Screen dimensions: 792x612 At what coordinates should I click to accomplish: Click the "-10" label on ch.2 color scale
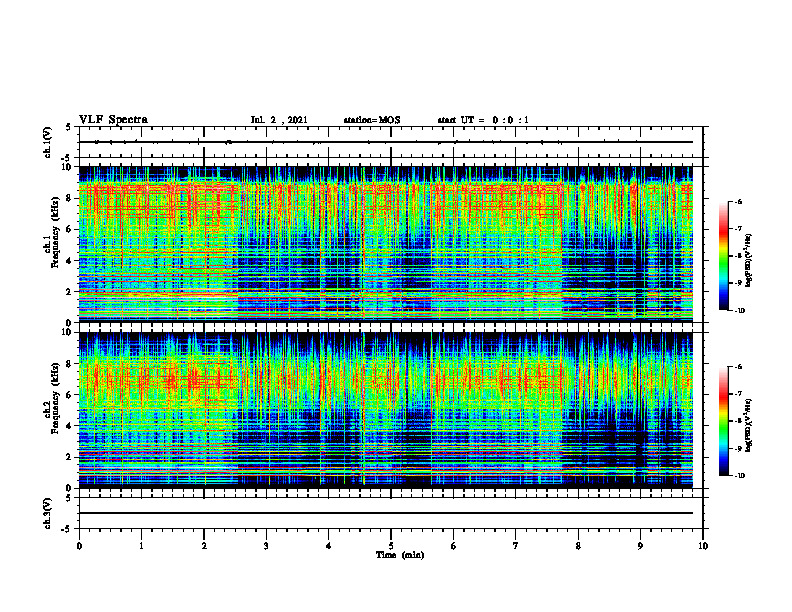click(739, 476)
